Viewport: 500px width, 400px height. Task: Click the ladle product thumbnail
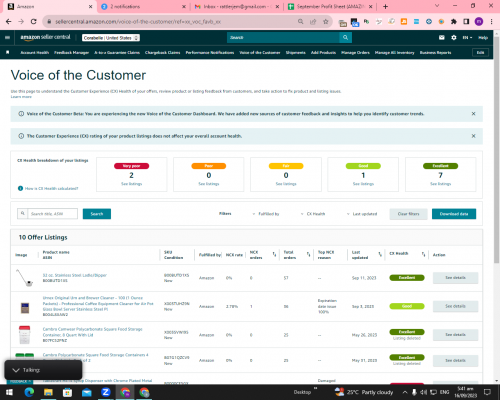coord(24,278)
